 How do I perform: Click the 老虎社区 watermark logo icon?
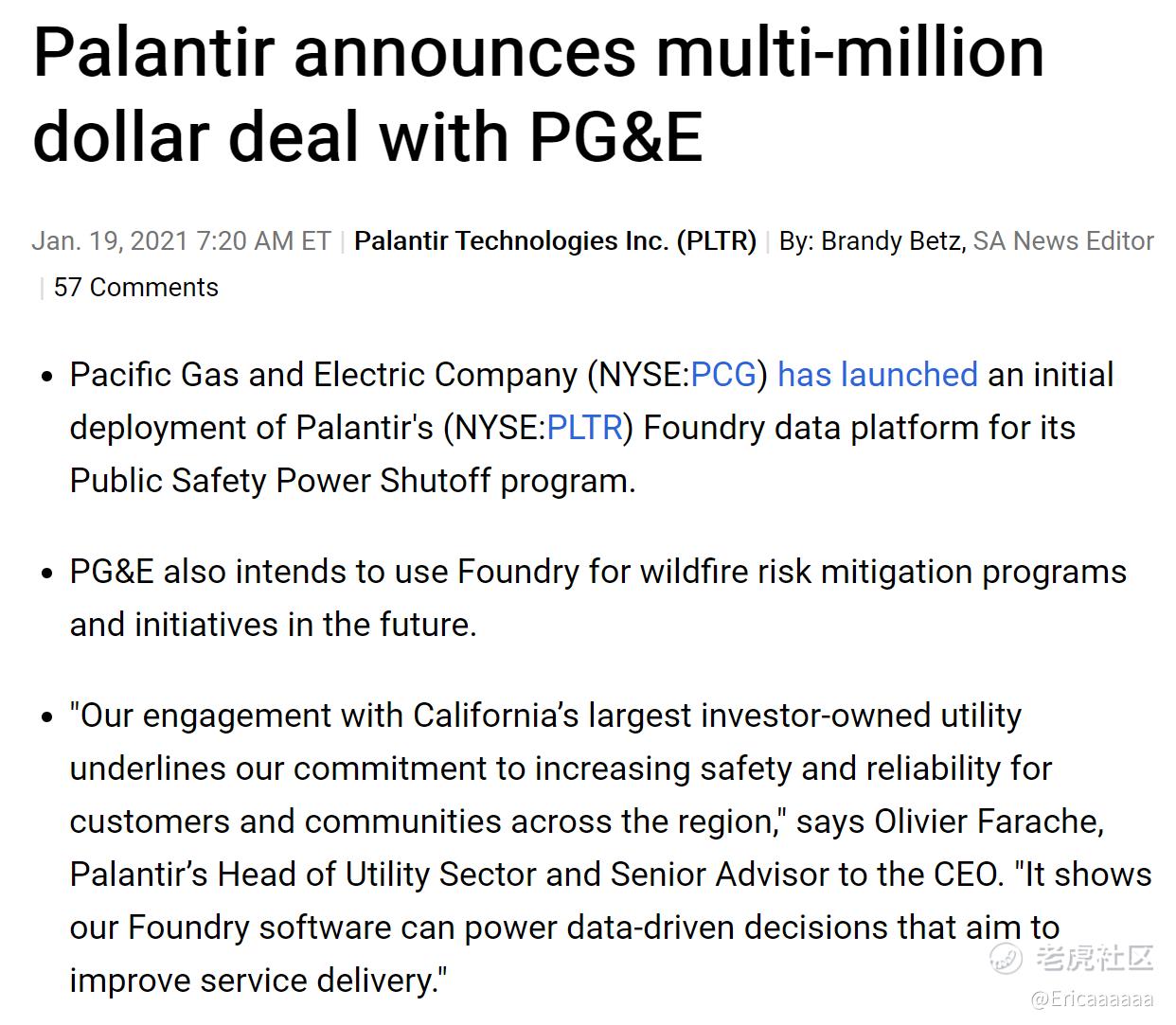1007,959
